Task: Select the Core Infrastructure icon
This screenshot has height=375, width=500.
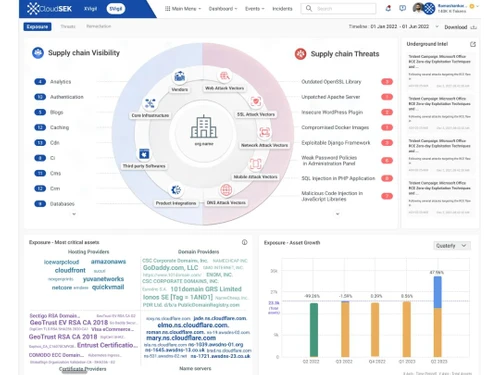Action: point(150,103)
